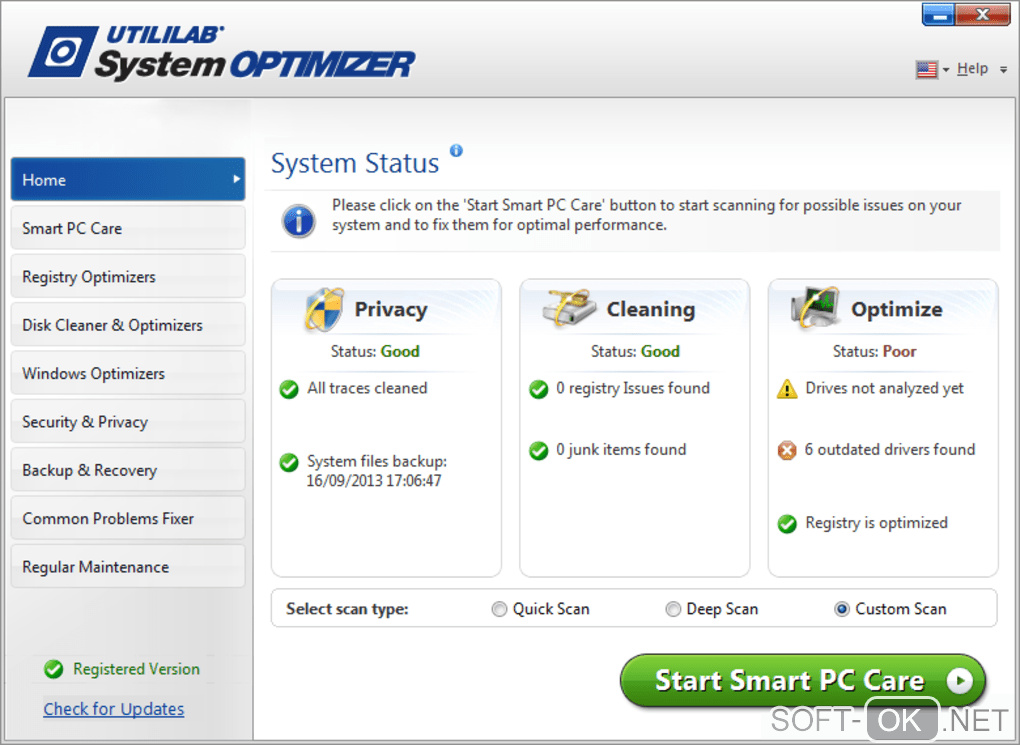The image size is (1020, 745).
Task: Click the warning triangle for Drives not analyzed
Action: (x=787, y=389)
